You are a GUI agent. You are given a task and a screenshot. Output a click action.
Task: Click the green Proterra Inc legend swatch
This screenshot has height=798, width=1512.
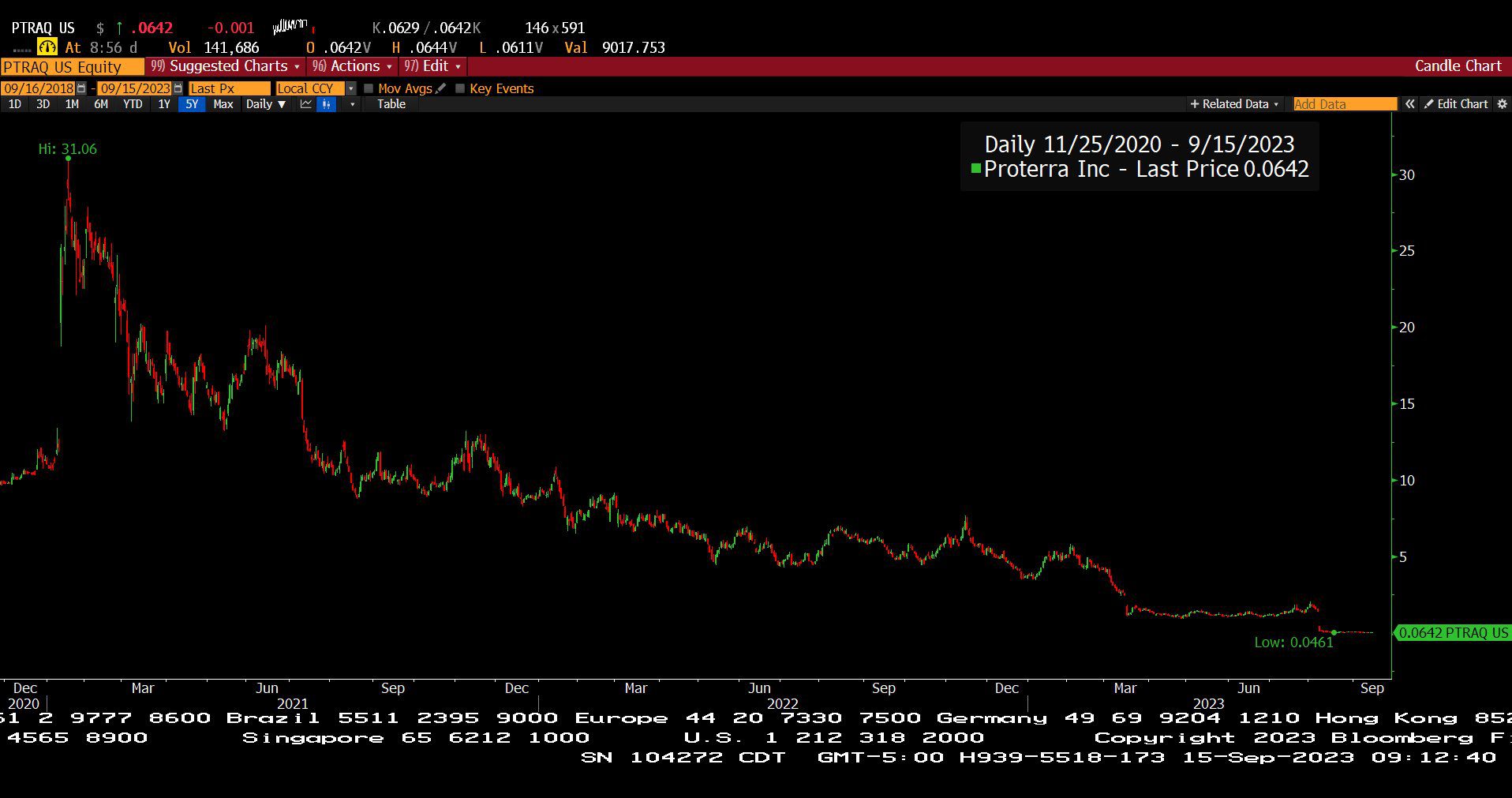pyautogui.click(x=976, y=168)
